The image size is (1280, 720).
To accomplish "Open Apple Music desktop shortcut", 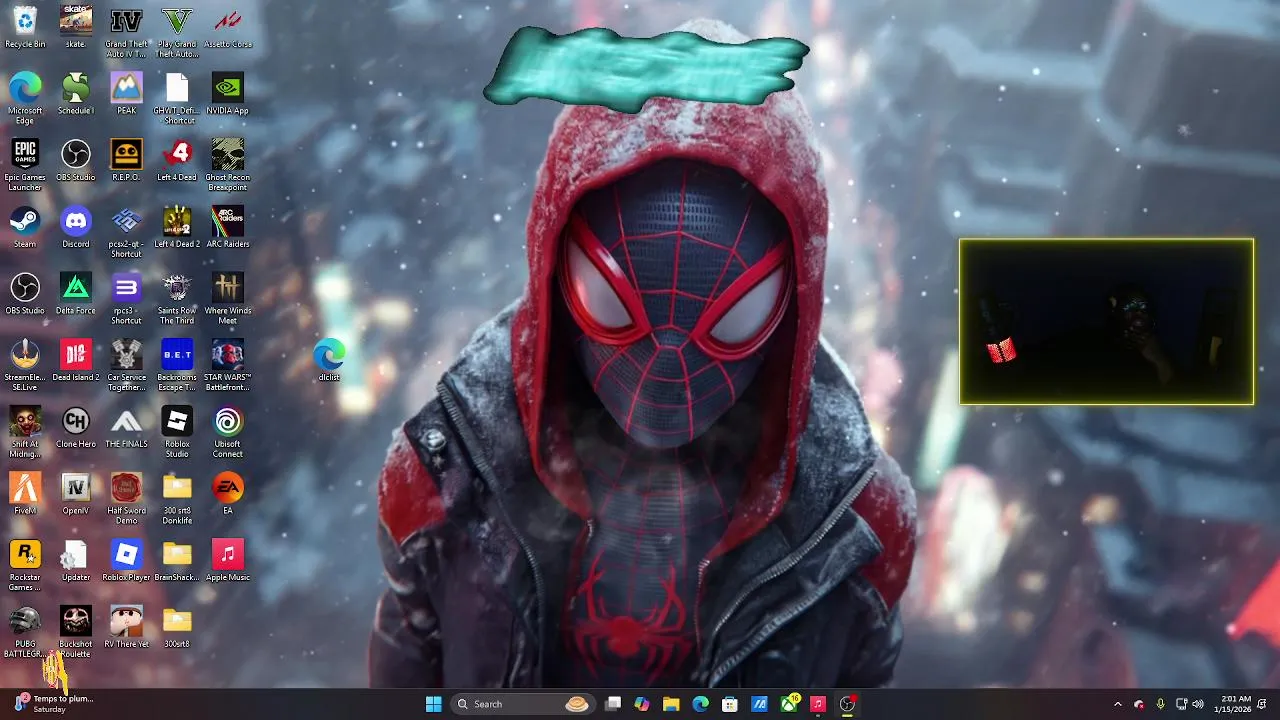I will (x=228, y=560).
